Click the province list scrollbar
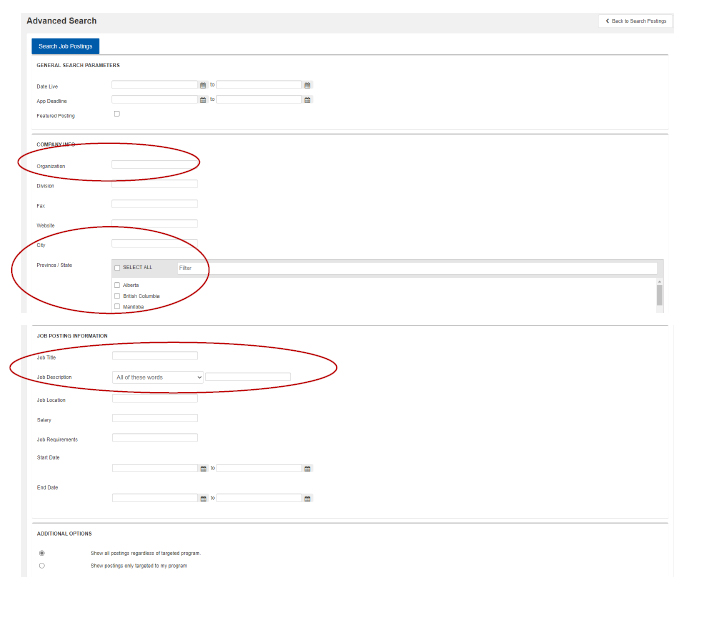Viewport: 707px width, 618px height. pyautogui.click(x=659, y=293)
